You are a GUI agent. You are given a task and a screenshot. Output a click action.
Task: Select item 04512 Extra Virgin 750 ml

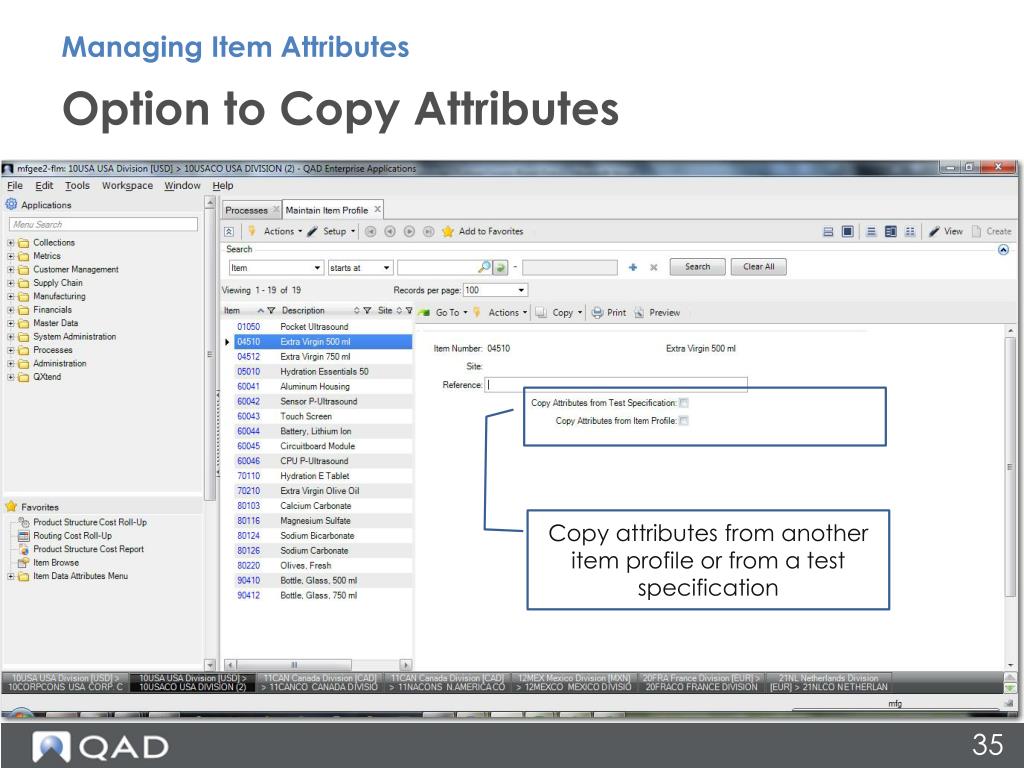coord(323,357)
